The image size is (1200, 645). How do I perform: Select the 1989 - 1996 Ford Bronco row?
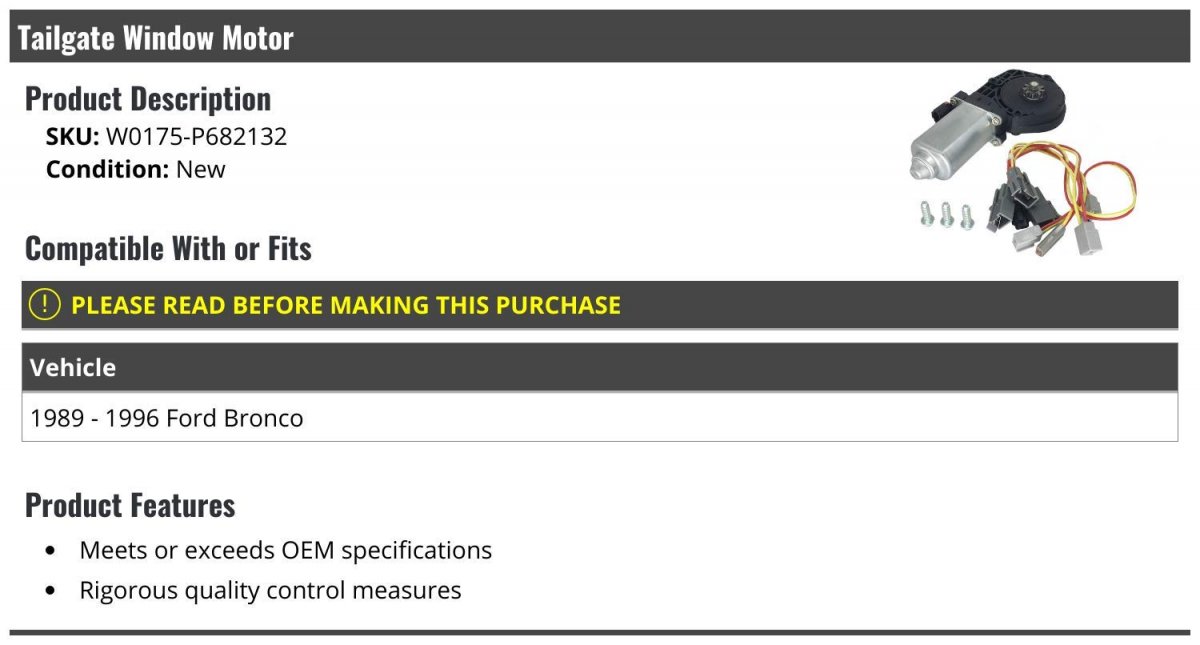[600, 417]
